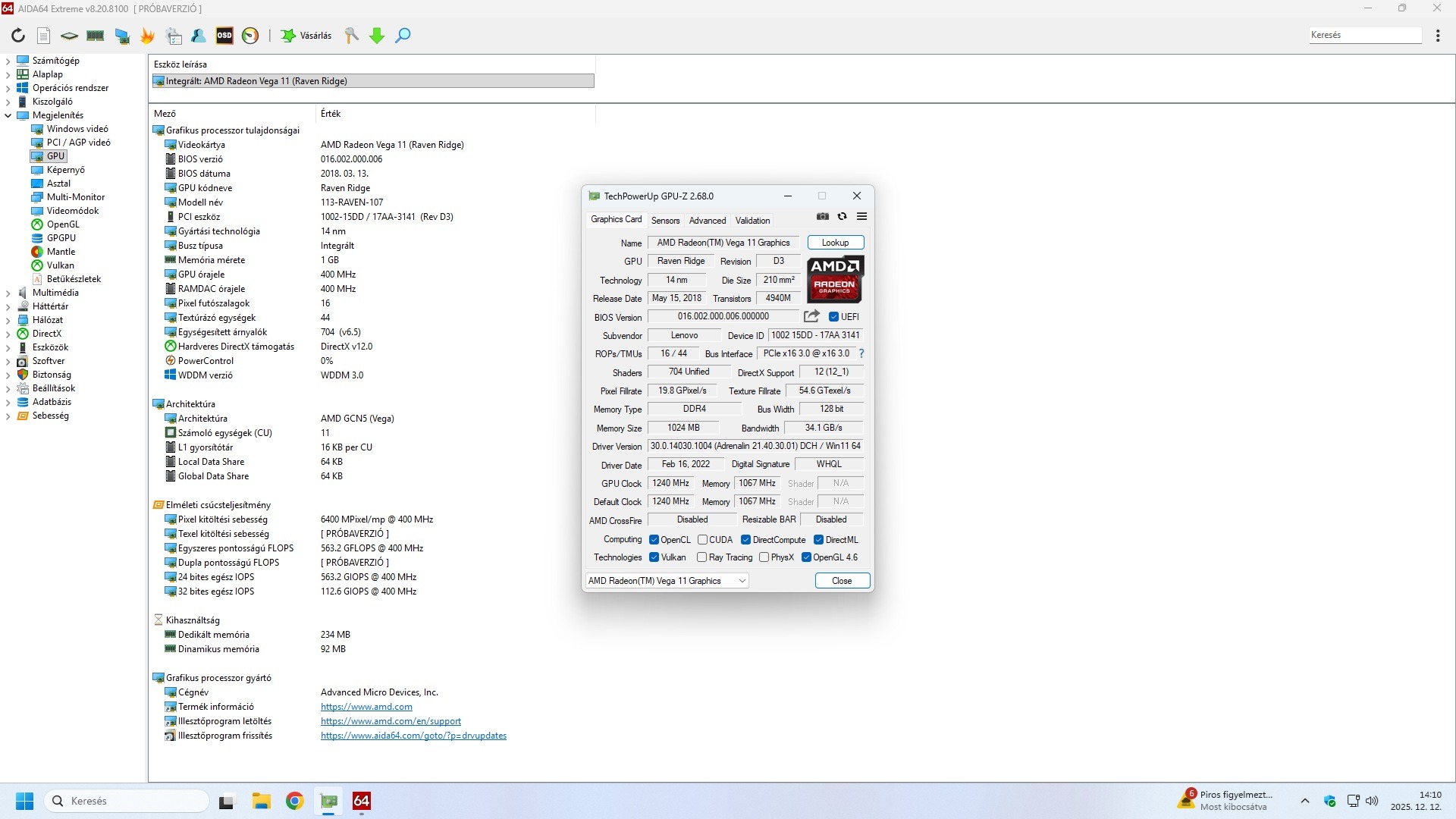
Task: Click the GPU-Z screenshot camera icon
Action: [823, 217]
